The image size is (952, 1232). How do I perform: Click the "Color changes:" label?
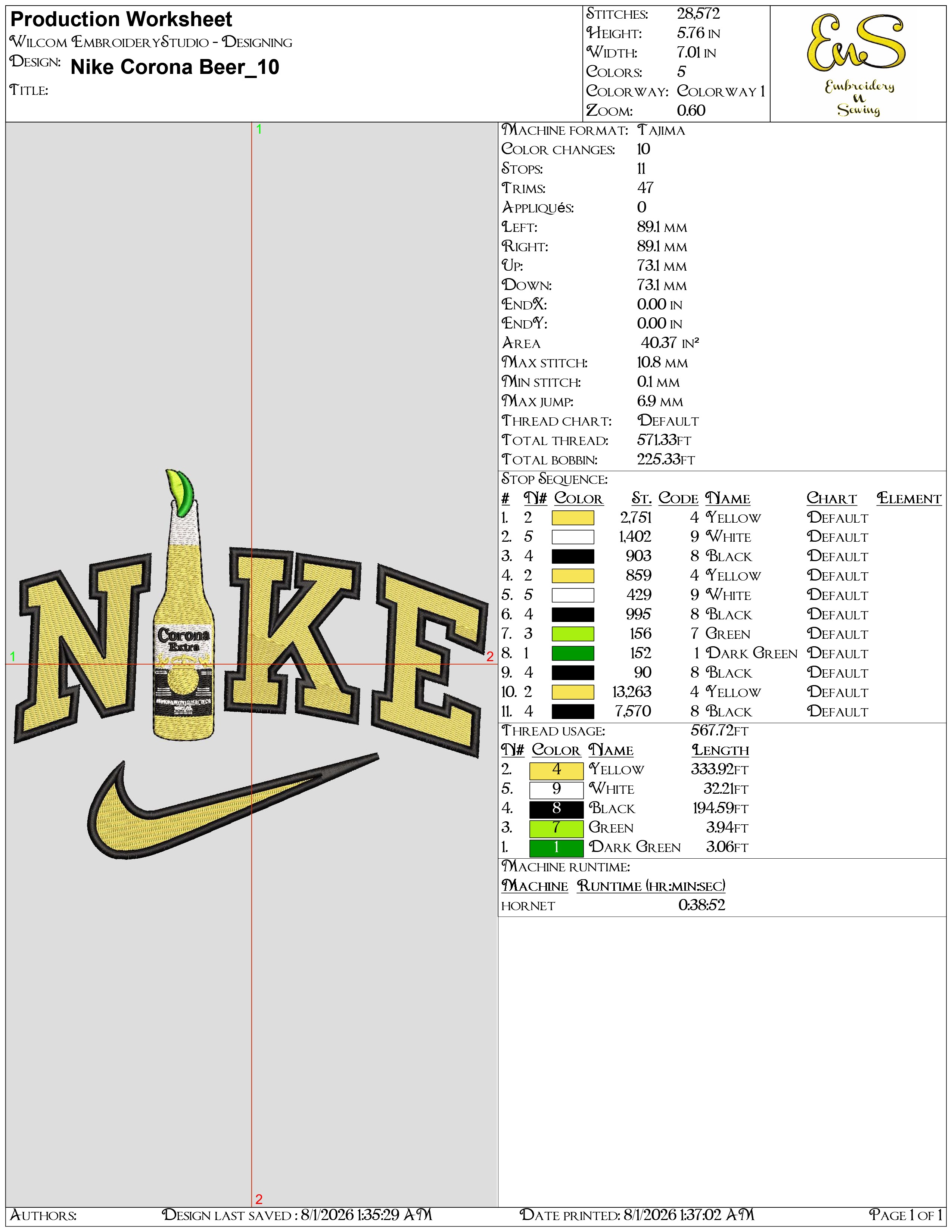point(559,149)
